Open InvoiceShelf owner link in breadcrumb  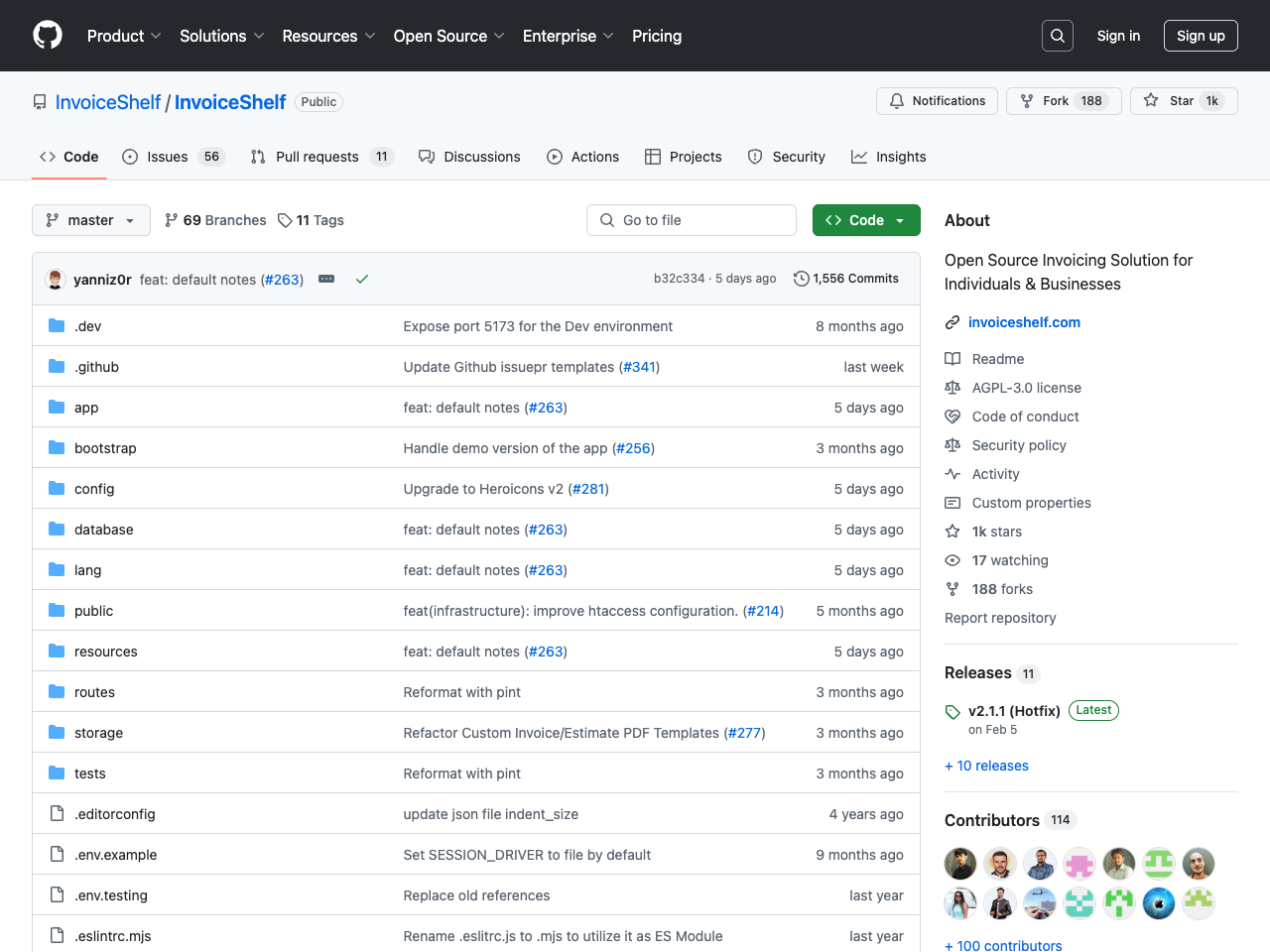[x=108, y=102]
